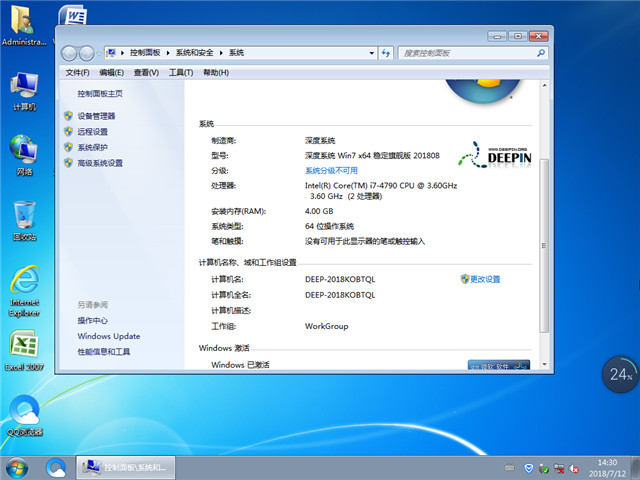Click the security tray icon with green check
This screenshot has height=480, width=640.
(x=544, y=468)
